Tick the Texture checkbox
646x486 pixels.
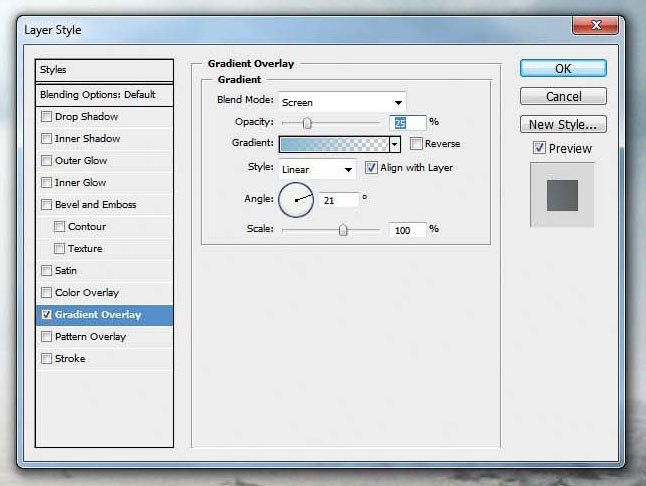(x=60, y=248)
